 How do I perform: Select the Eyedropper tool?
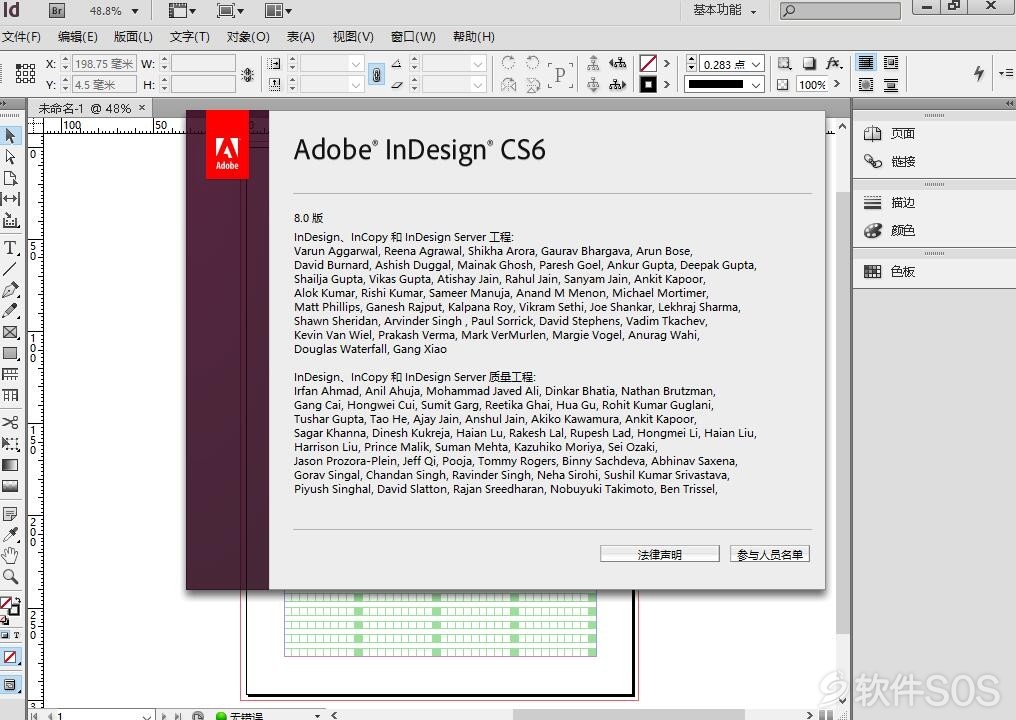tap(10, 535)
